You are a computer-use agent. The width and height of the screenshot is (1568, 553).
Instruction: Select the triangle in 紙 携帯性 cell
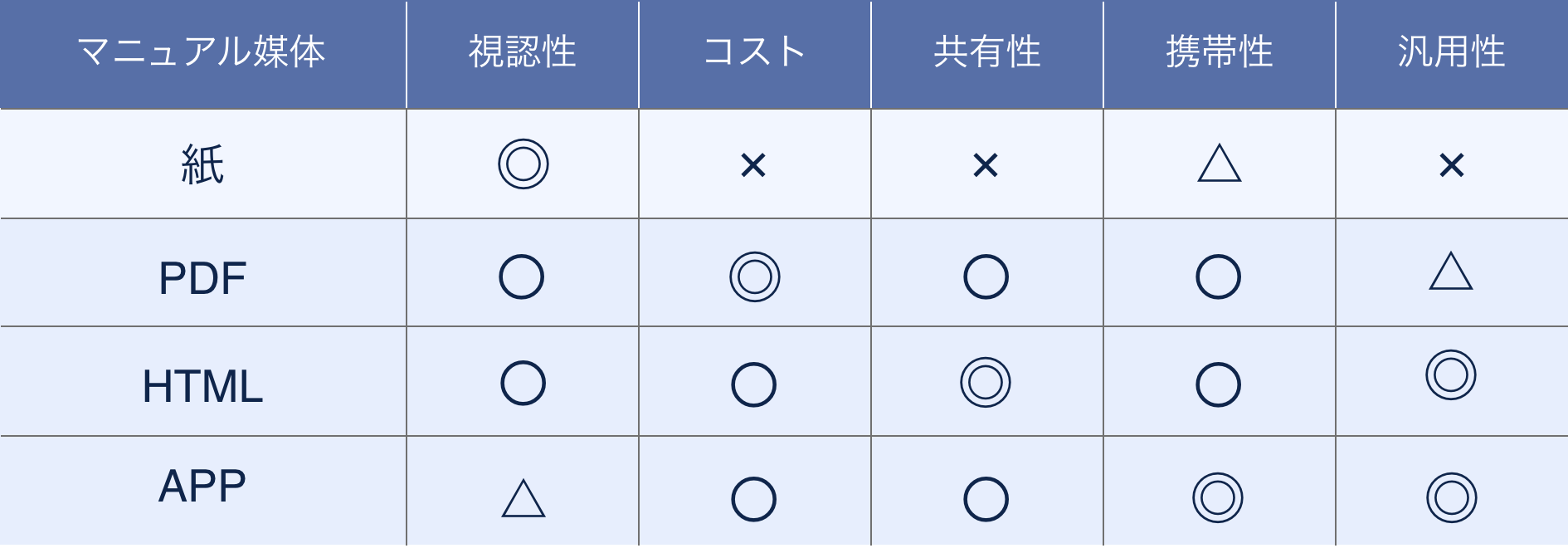pos(1219,164)
